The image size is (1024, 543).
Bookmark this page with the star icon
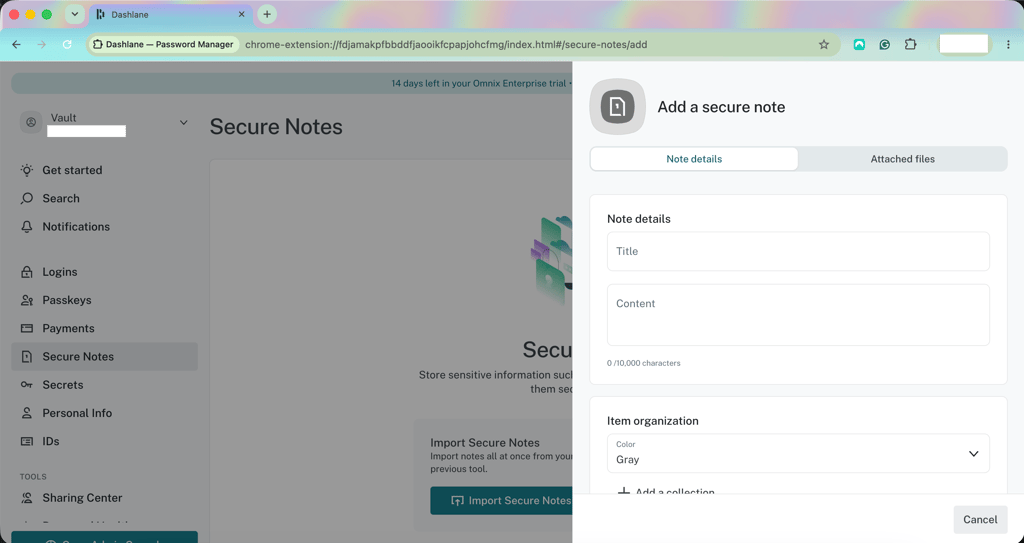pos(824,44)
